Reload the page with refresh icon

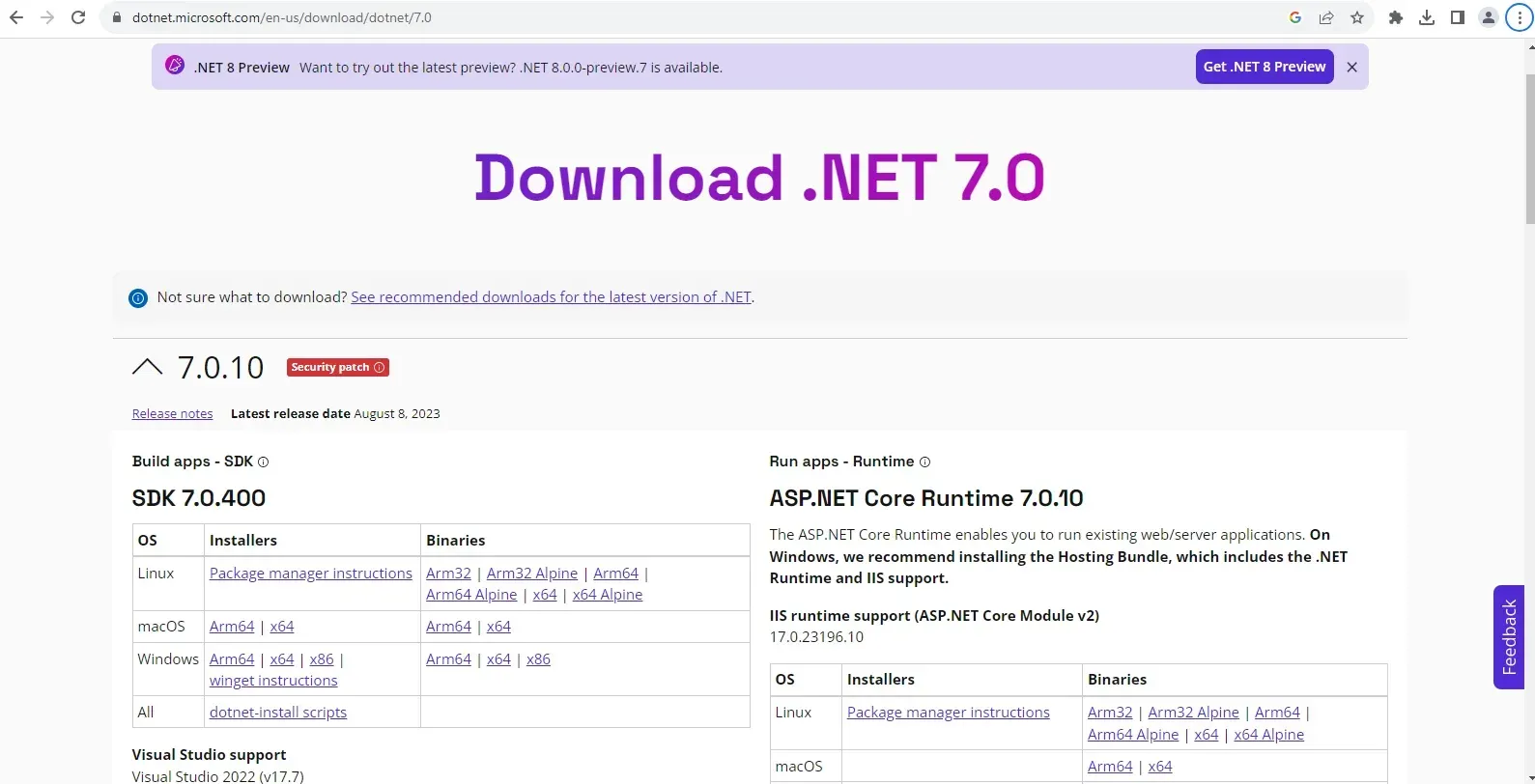tap(78, 17)
